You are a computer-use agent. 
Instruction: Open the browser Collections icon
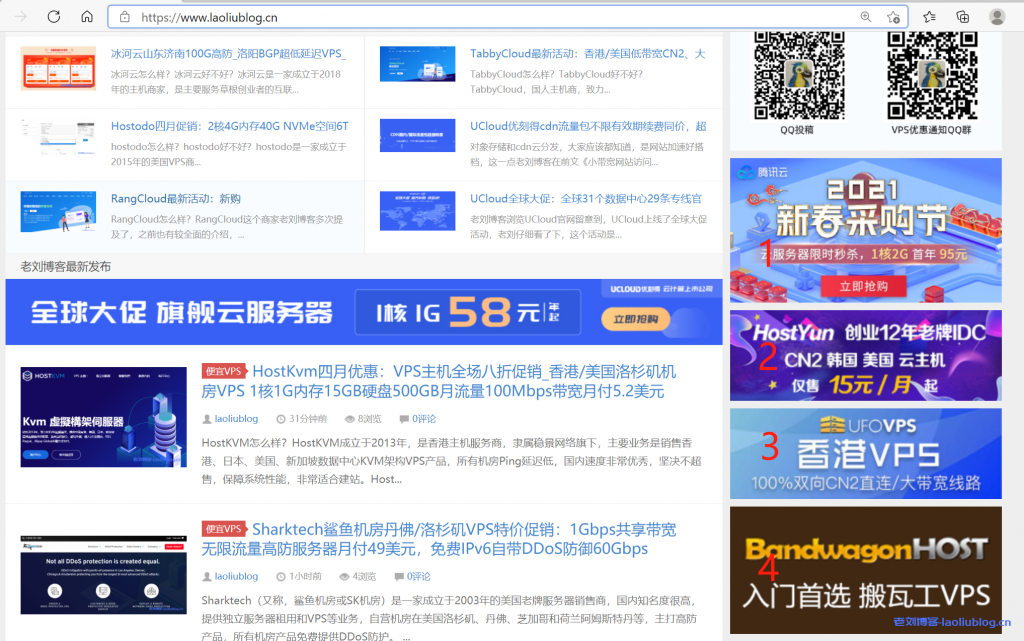click(x=963, y=17)
